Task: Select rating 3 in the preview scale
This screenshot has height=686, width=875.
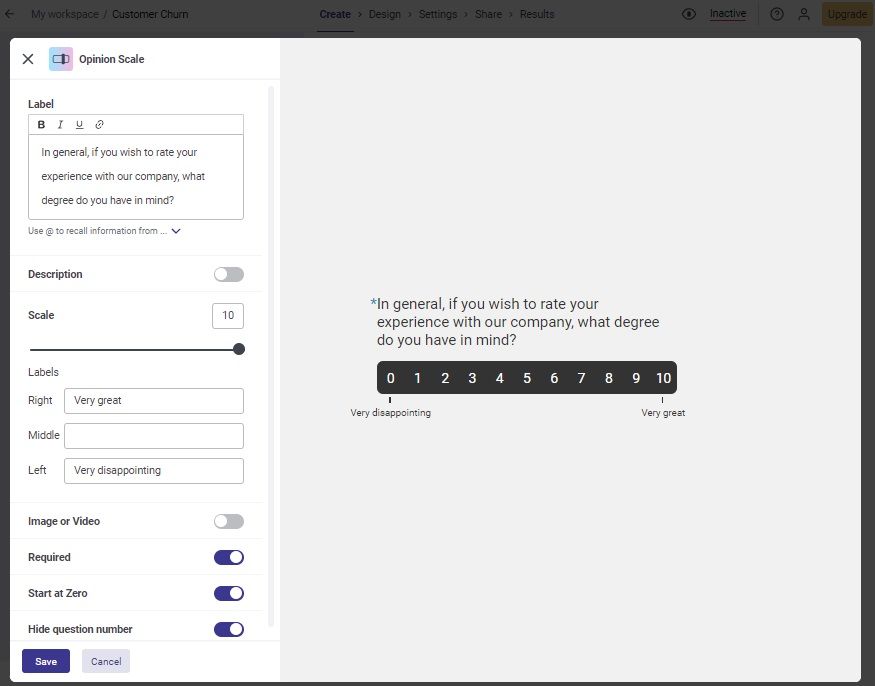Action: (x=472, y=378)
